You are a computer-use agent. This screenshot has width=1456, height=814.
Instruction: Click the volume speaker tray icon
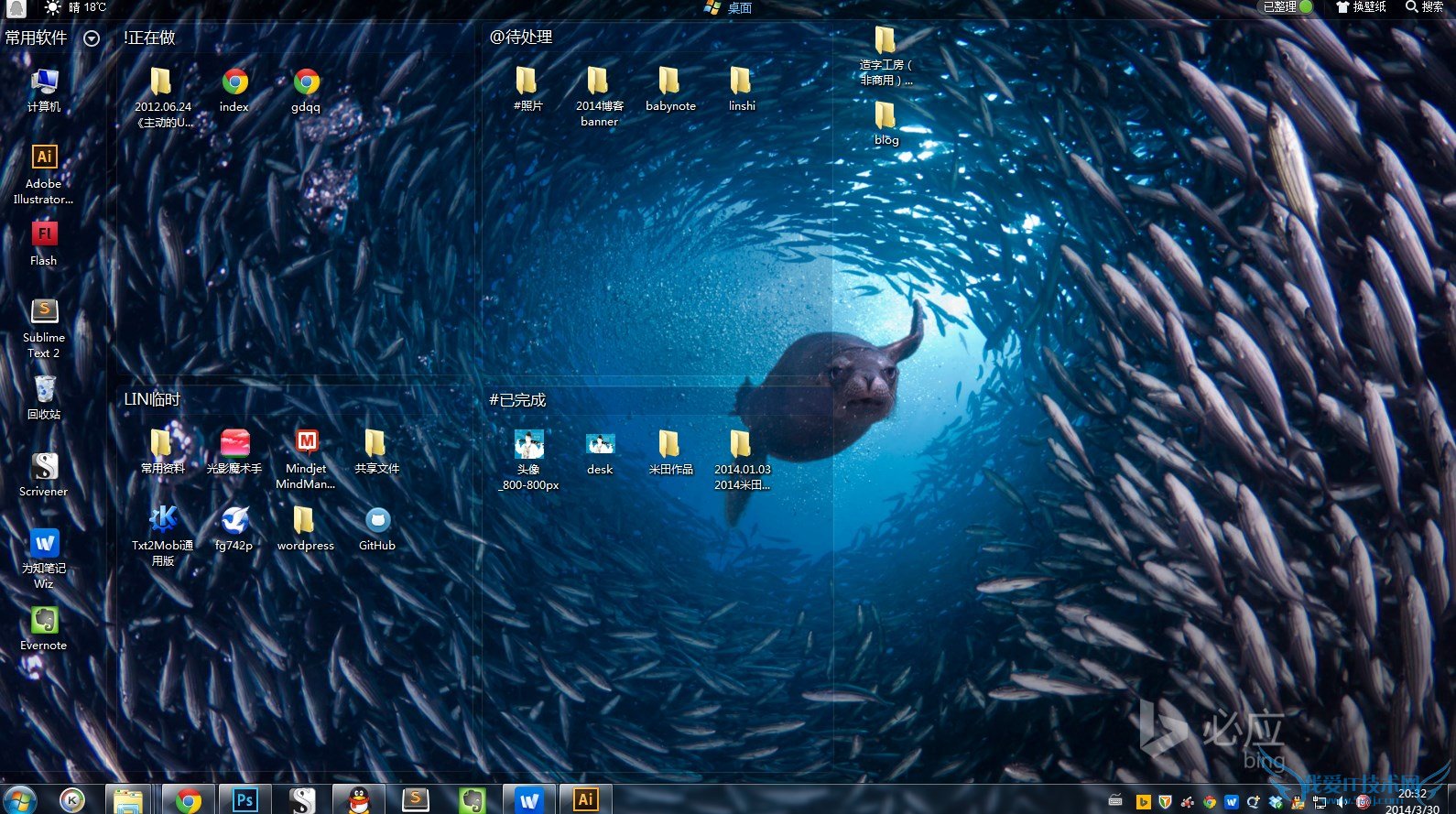tap(1342, 802)
